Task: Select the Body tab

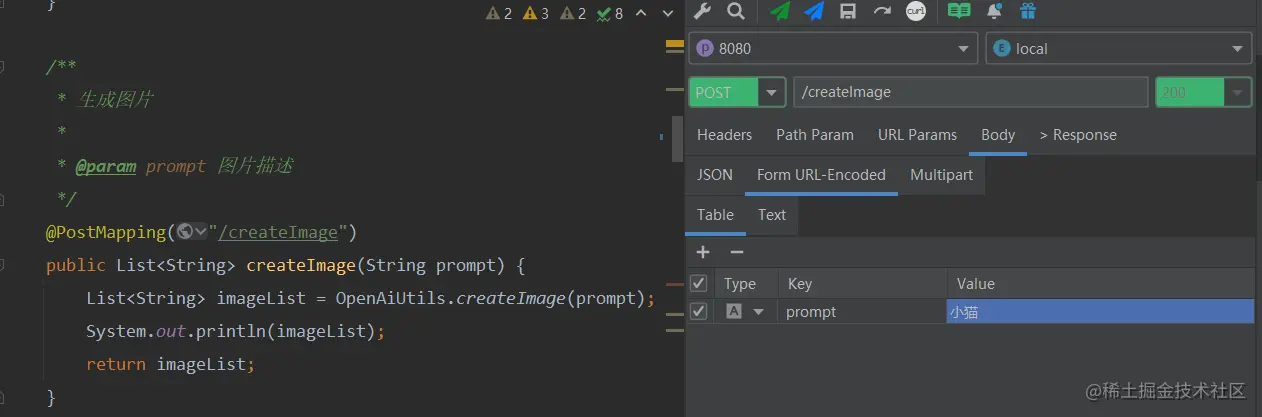Action: tap(998, 135)
